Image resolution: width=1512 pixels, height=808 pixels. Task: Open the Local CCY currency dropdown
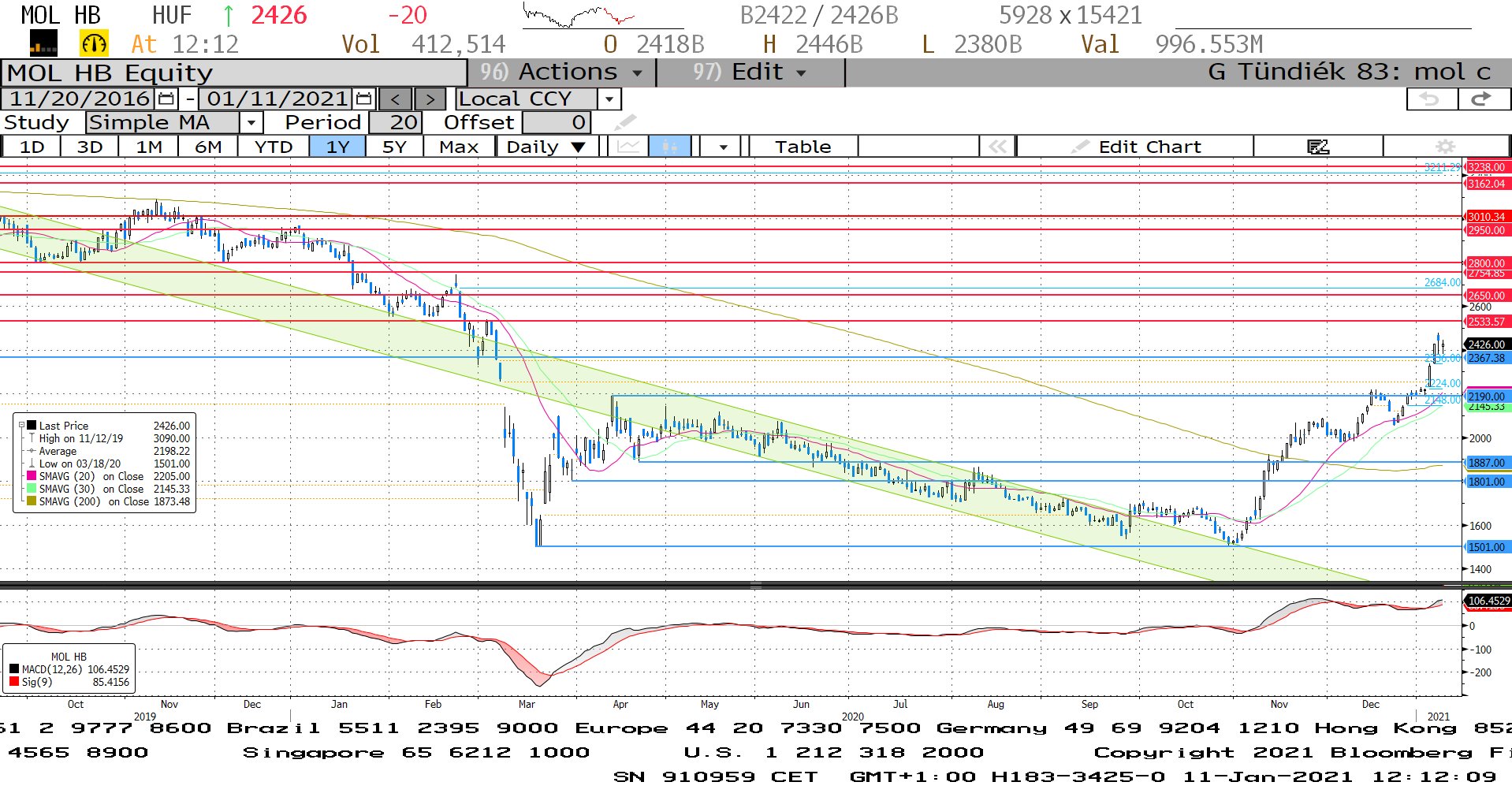click(x=609, y=99)
